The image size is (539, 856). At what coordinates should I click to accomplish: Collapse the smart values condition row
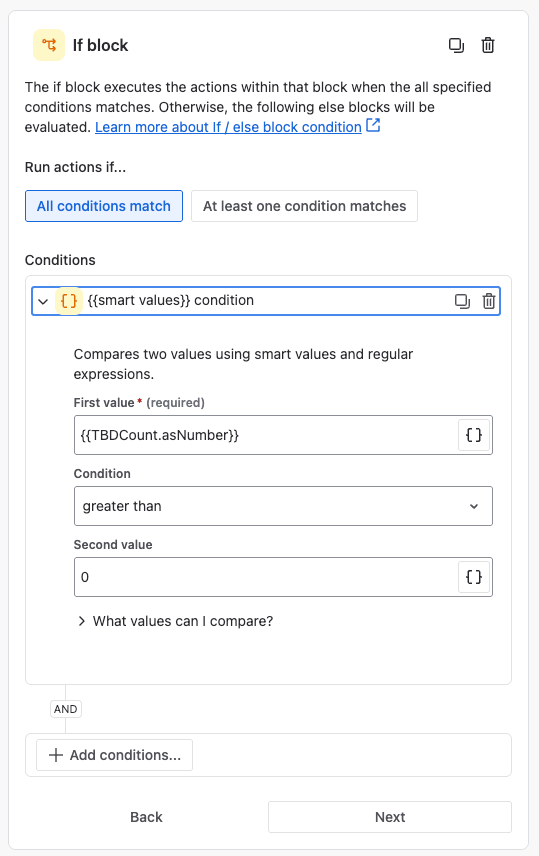(x=43, y=301)
